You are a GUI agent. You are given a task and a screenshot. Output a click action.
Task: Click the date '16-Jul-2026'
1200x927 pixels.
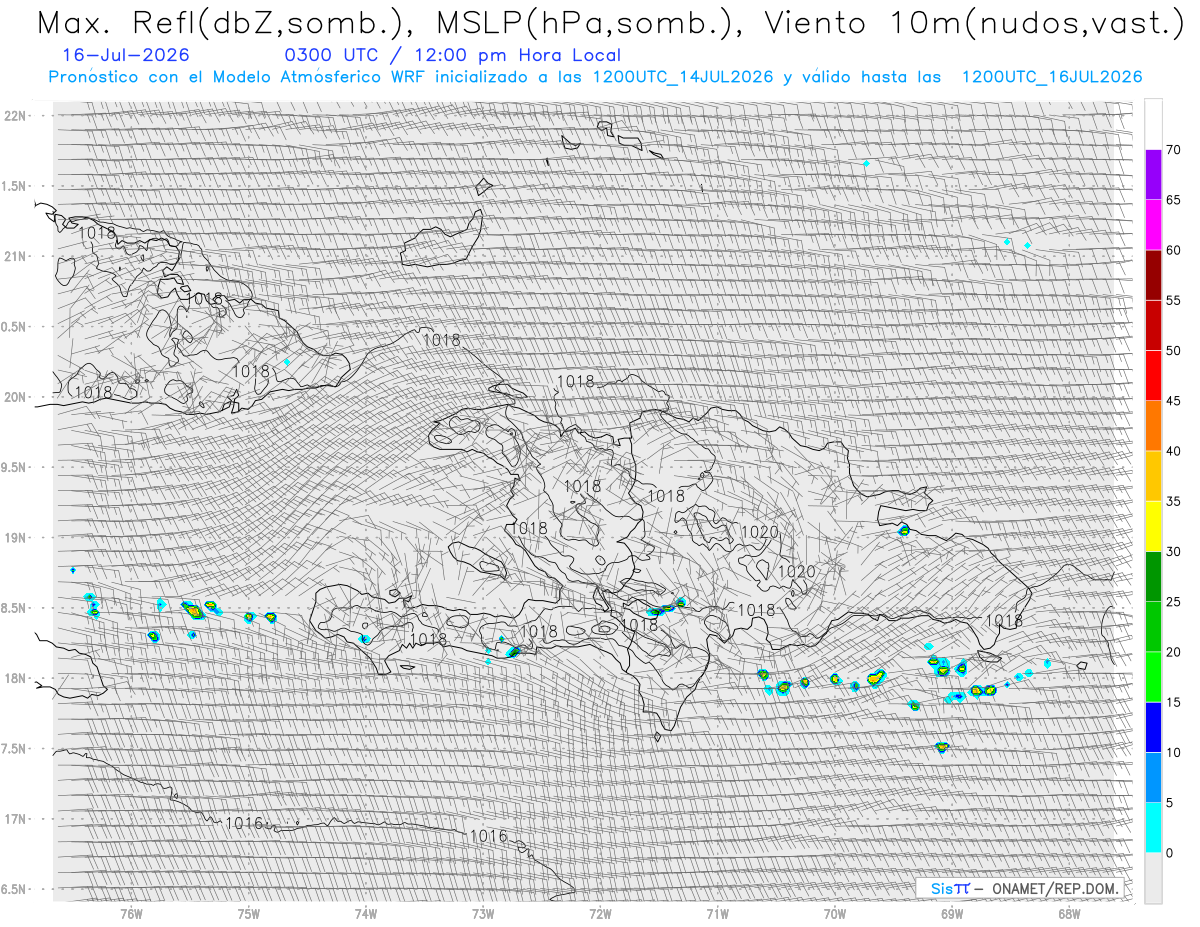point(125,56)
